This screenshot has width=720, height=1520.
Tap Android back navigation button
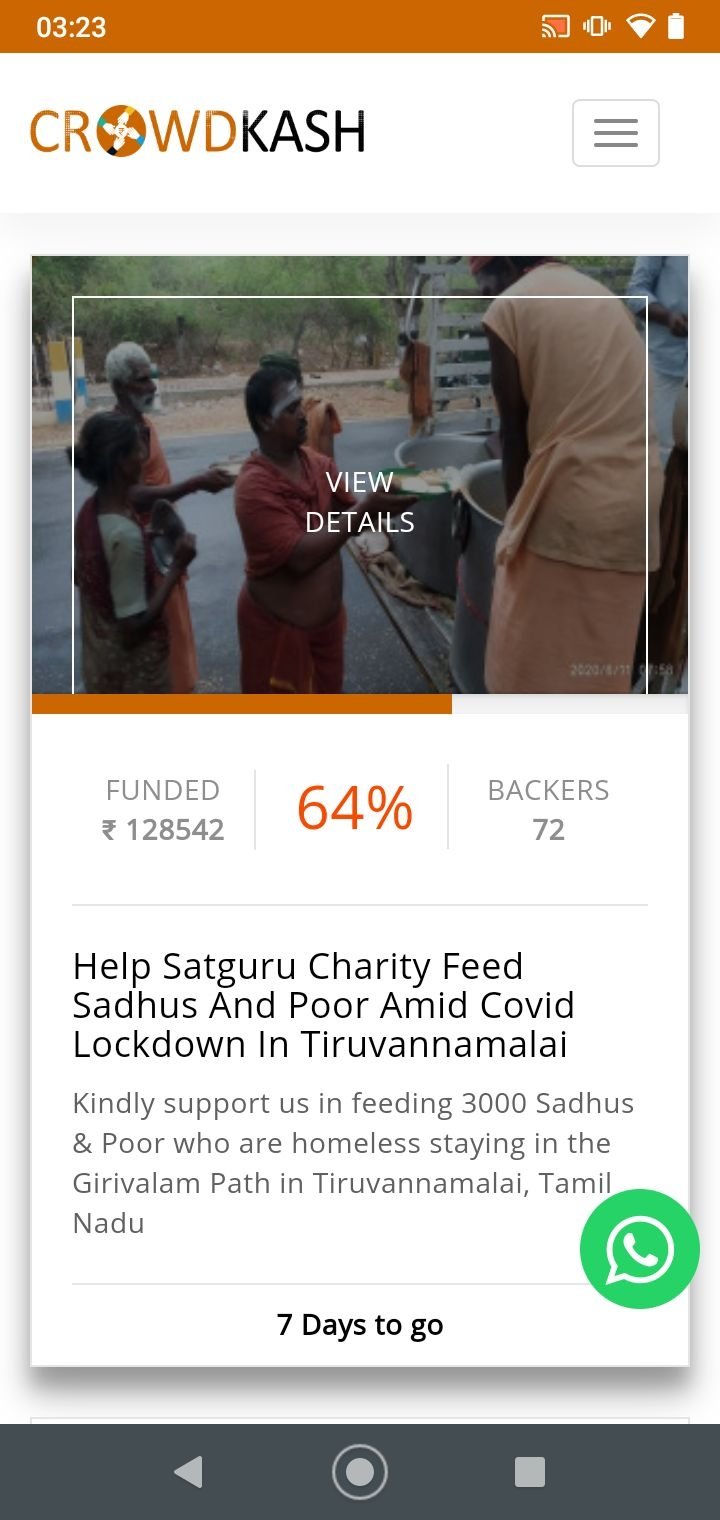click(x=188, y=1472)
